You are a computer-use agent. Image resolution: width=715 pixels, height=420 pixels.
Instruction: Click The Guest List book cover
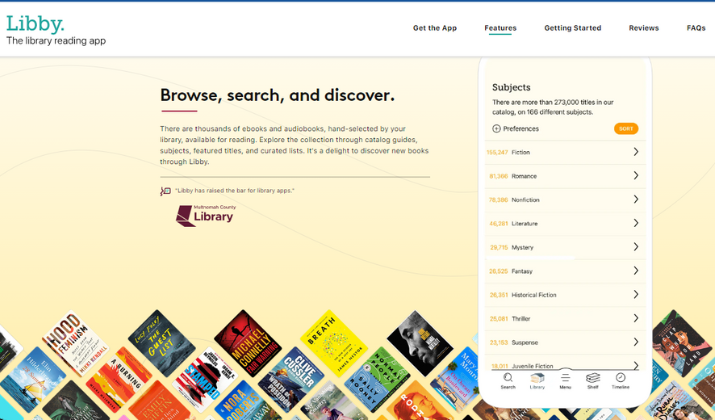(161, 343)
